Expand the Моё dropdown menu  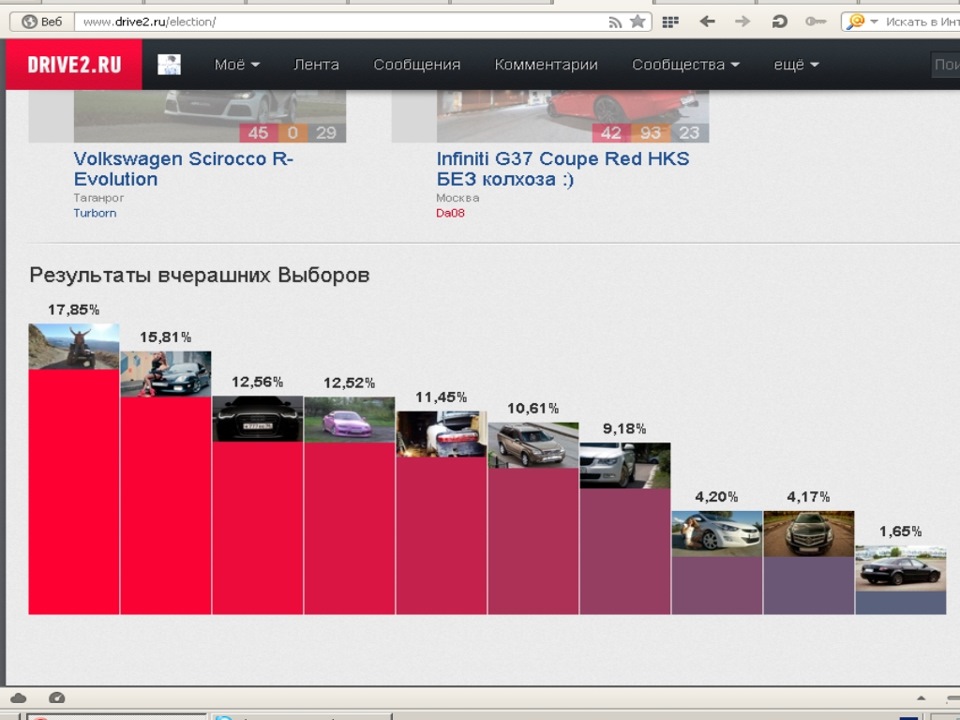(x=236, y=64)
